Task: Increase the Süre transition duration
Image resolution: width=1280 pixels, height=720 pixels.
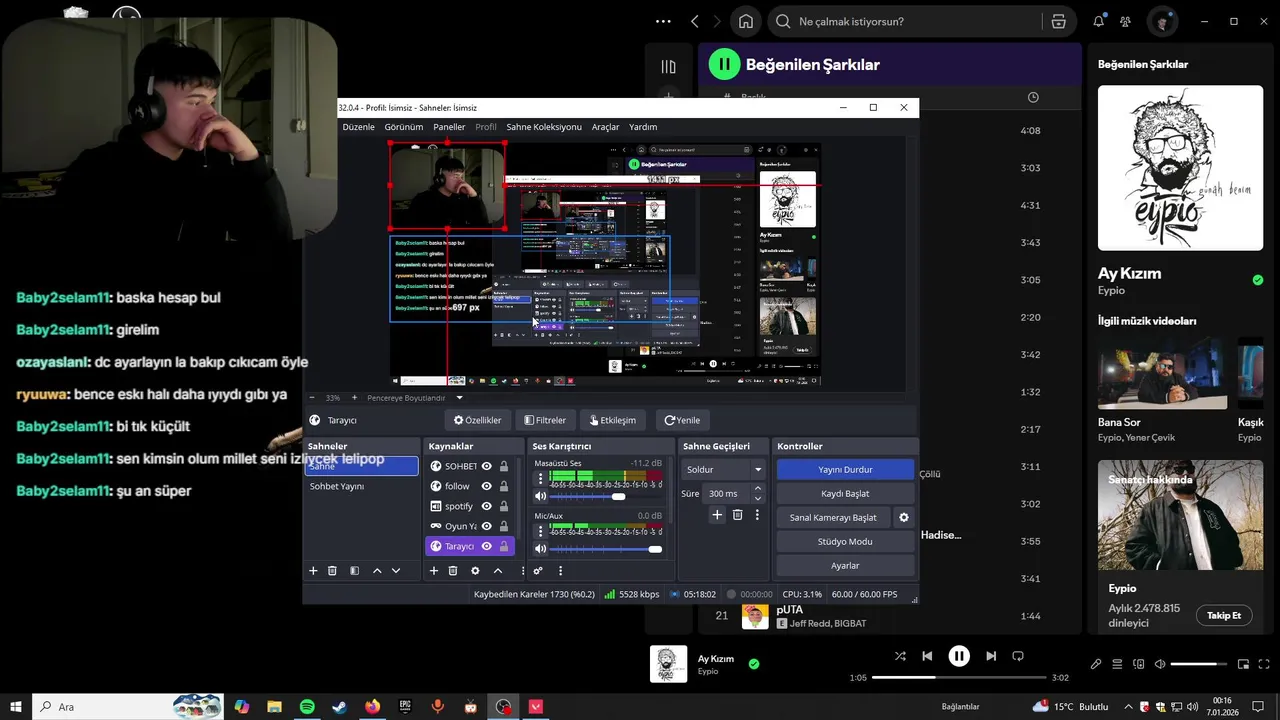Action: pos(758,489)
